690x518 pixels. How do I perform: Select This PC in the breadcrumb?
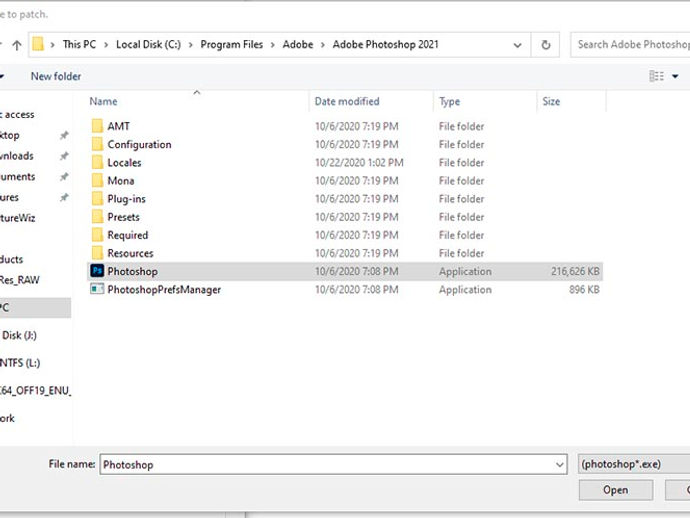click(79, 44)
